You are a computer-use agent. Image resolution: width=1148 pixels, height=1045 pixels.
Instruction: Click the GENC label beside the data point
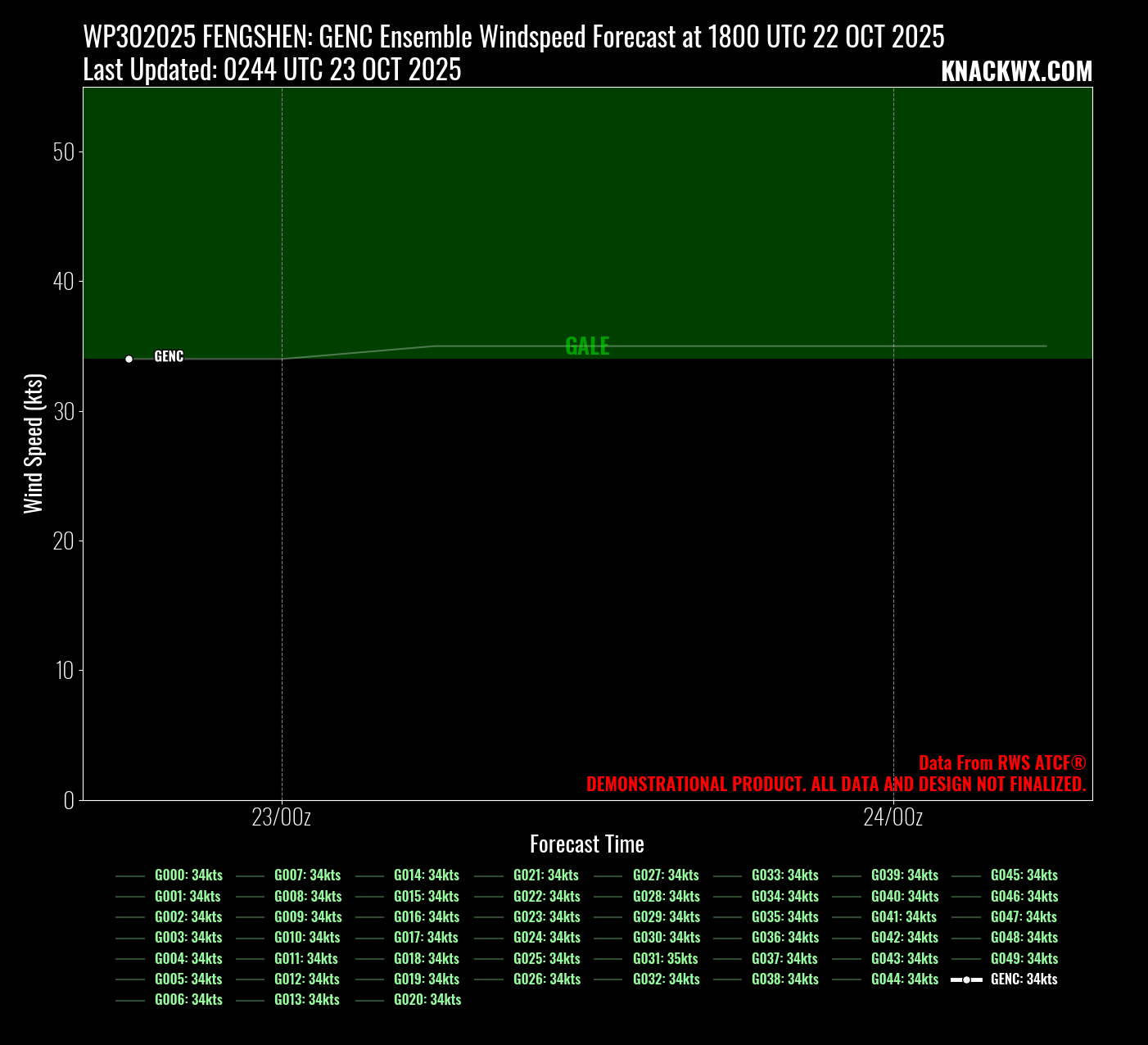169,356
